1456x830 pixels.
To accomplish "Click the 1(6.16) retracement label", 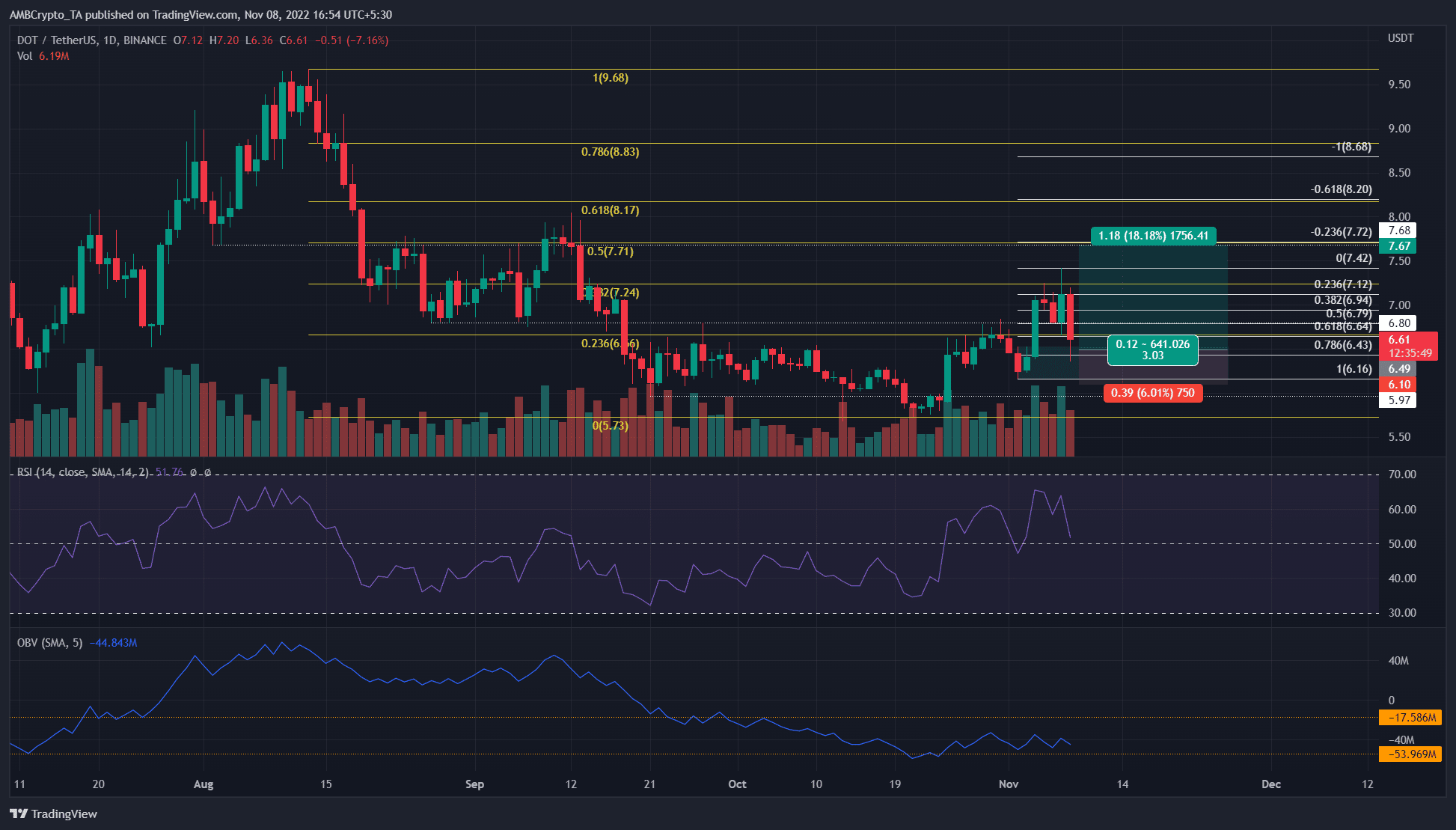I will [1354, 369].
